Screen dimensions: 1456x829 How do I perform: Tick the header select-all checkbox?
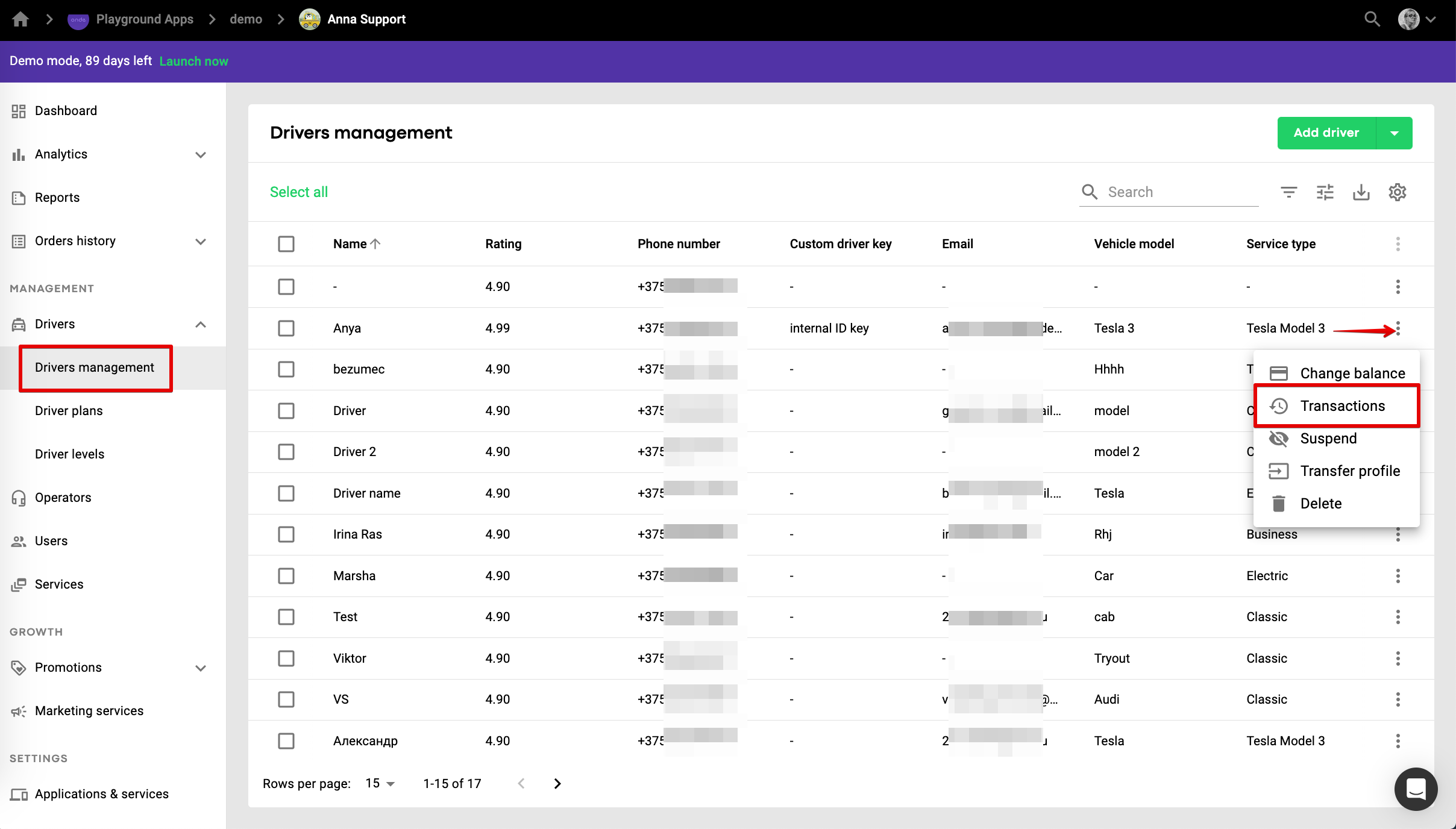[x=286, y=244]
